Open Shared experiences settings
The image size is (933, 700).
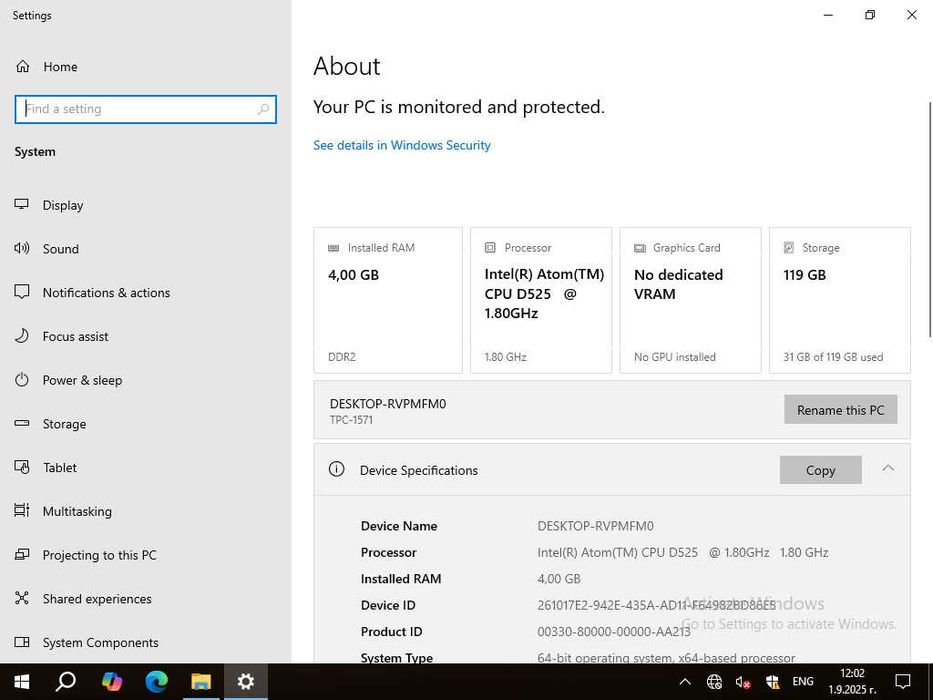97,599
